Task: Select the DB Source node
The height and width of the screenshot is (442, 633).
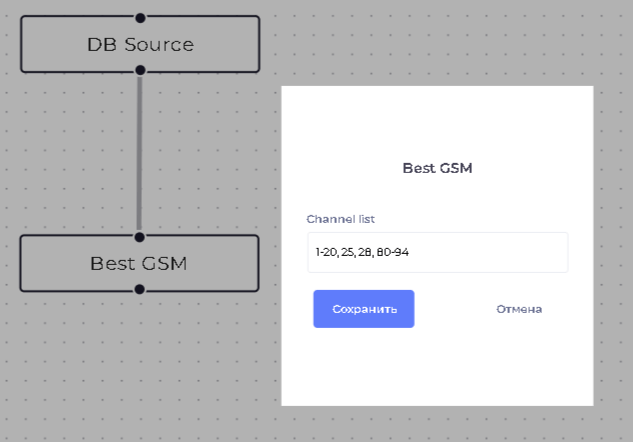Action: pyautogui.click(x=80, y=45)
